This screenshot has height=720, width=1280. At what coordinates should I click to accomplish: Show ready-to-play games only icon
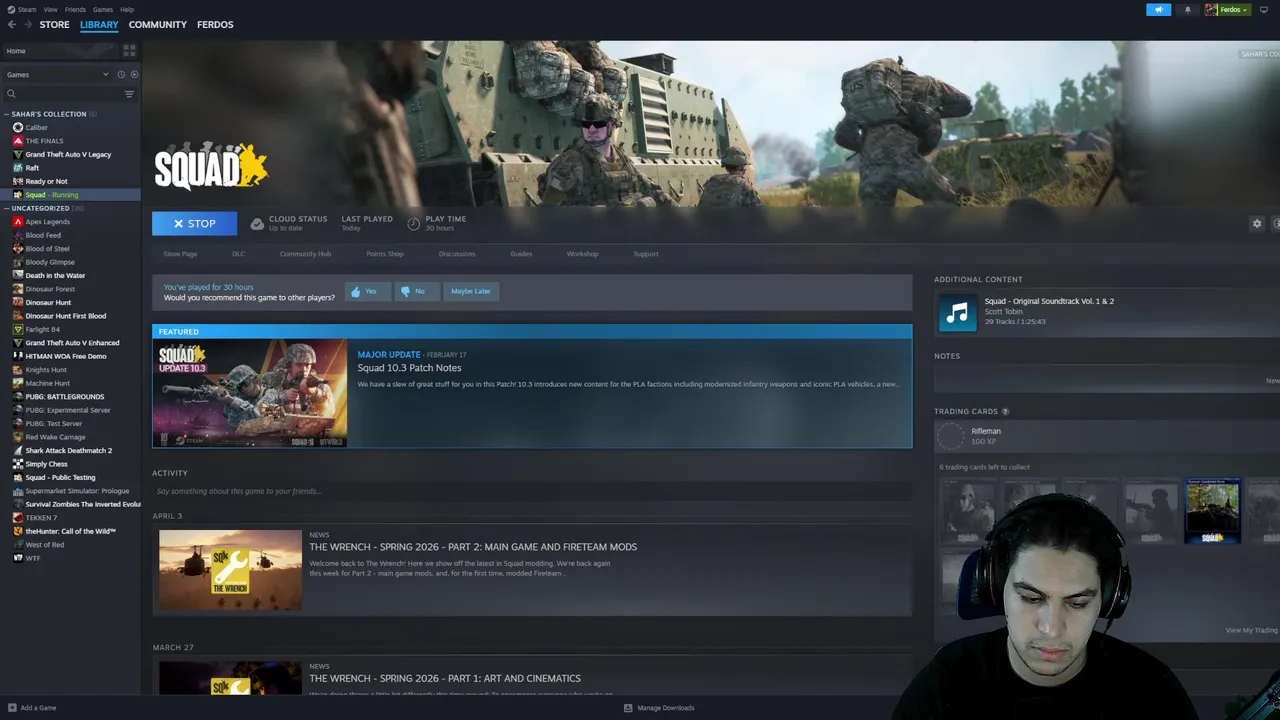point(135,74)
